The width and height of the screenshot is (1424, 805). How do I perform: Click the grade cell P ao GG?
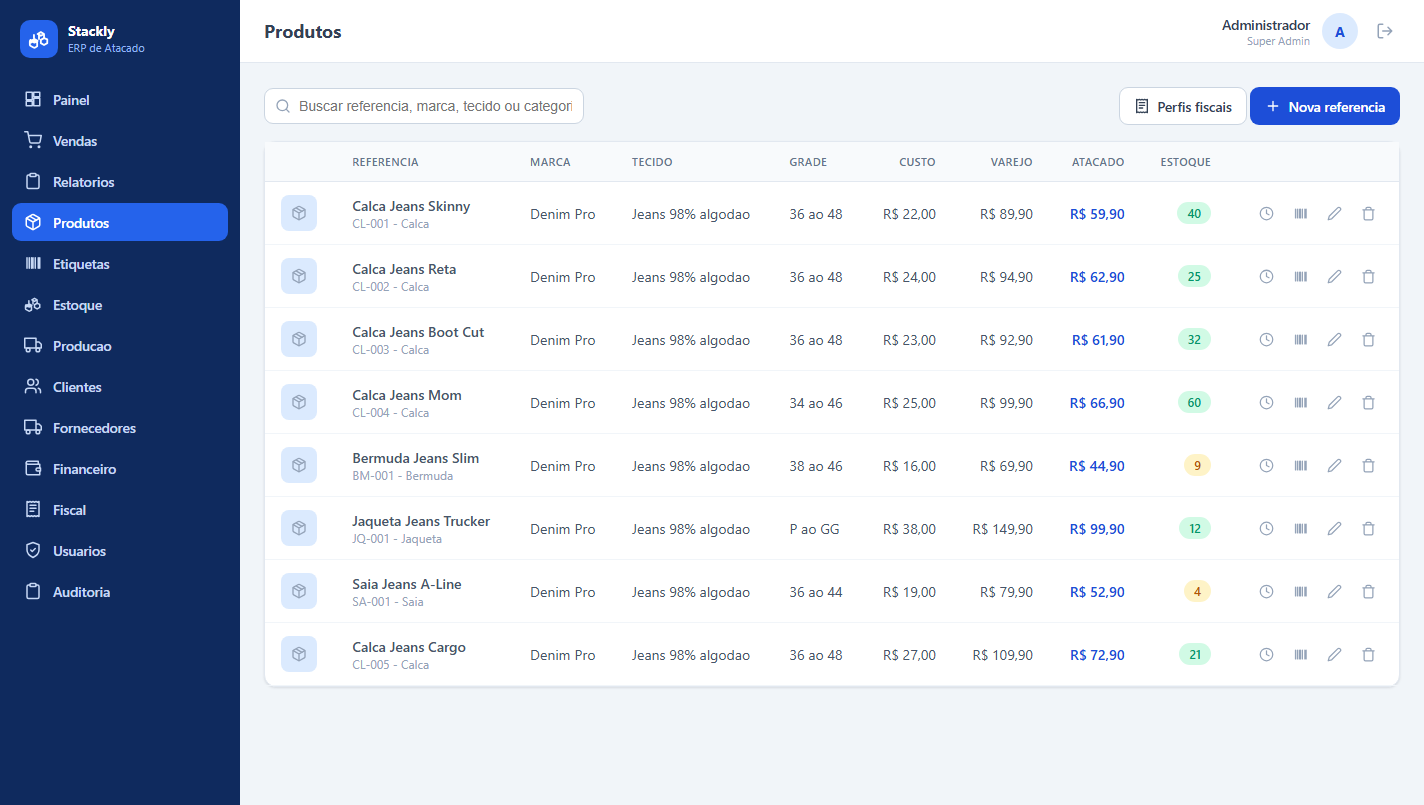click(814, 529)
